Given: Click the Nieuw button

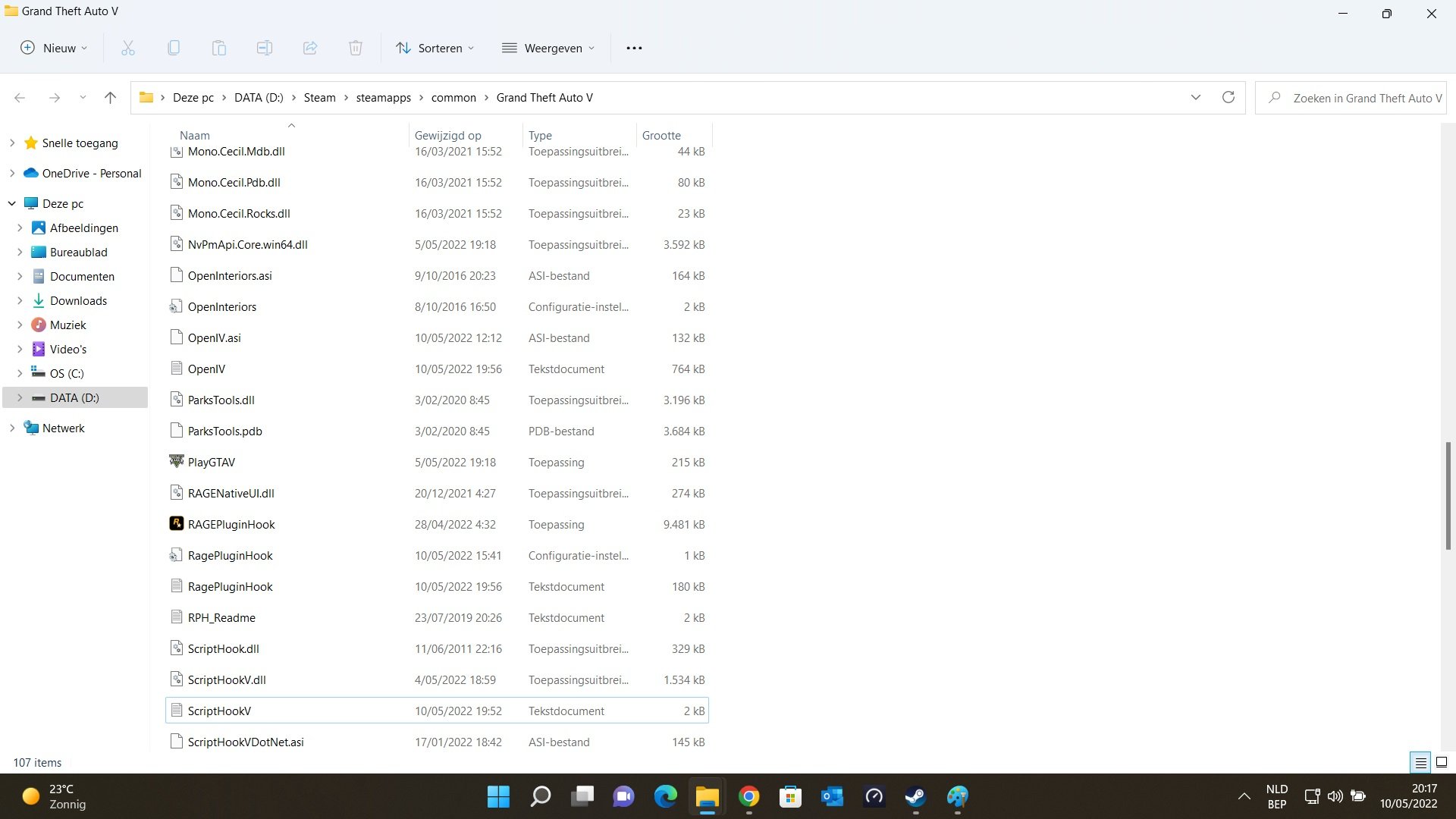Looking at the screenshot, I should click(x=53, y=48).
